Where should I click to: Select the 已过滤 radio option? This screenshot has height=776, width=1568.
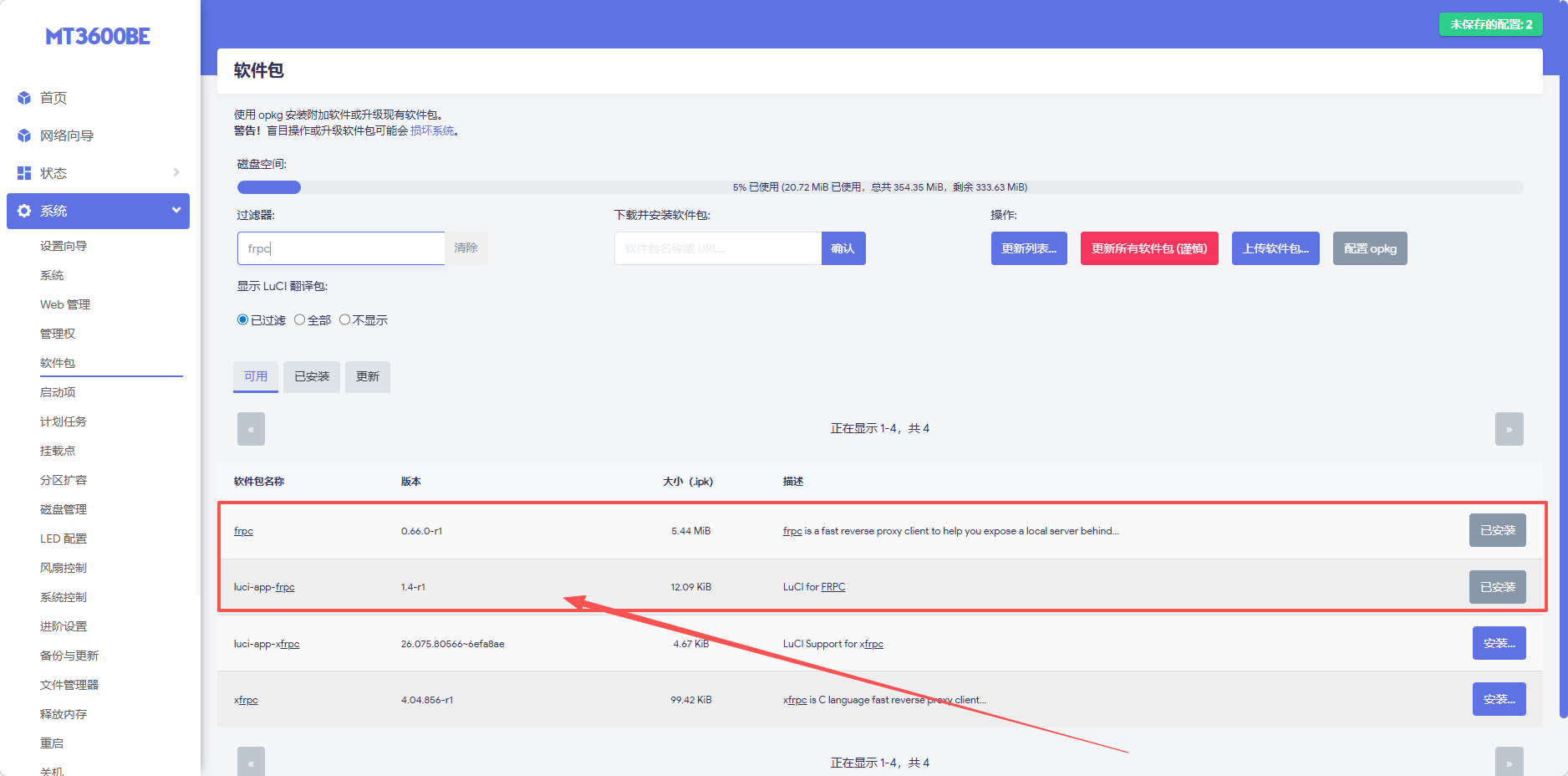(242, 319)
